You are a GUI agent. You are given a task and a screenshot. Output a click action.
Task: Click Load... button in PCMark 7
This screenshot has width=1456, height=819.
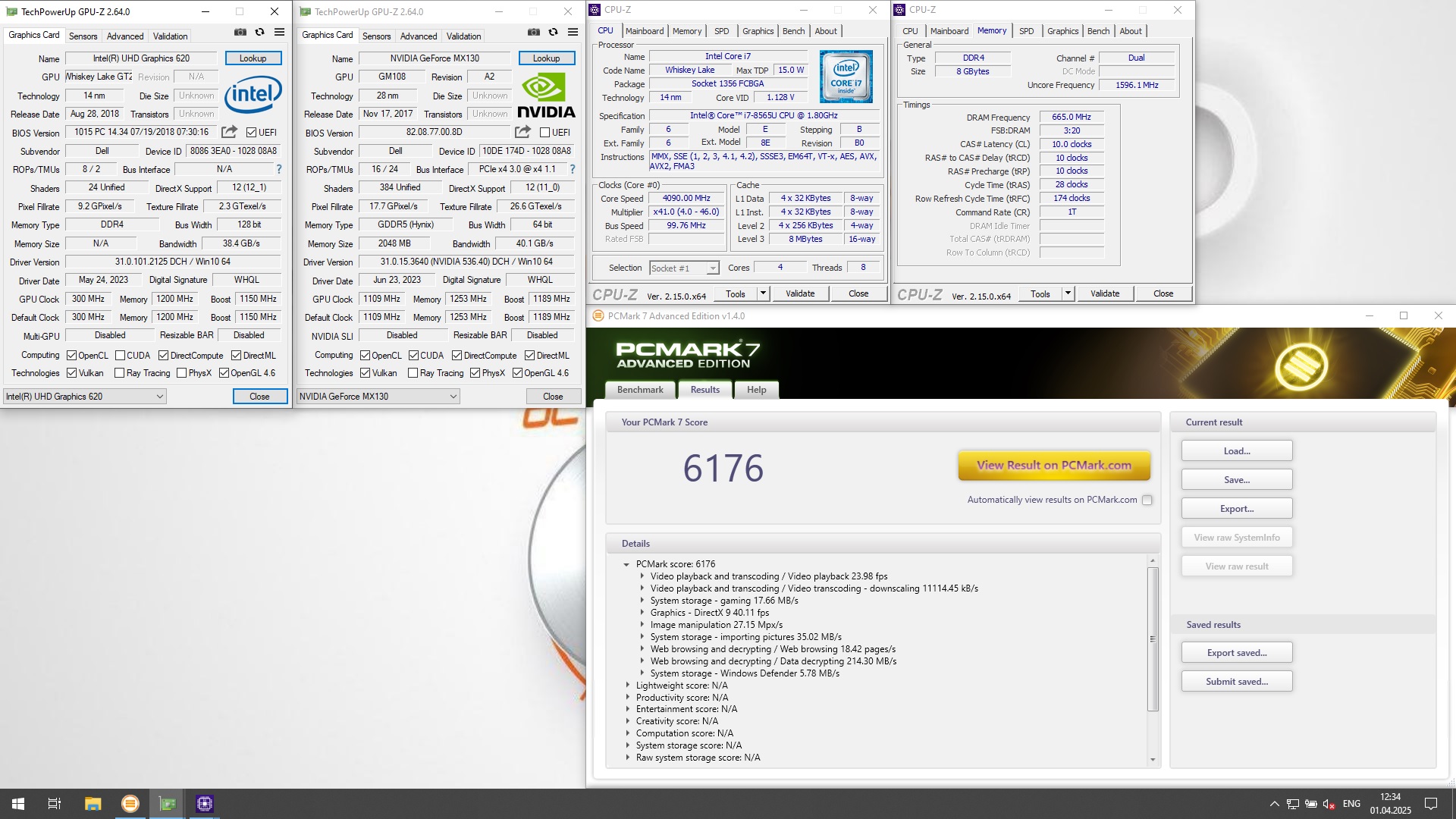(x=1237, y=451)
